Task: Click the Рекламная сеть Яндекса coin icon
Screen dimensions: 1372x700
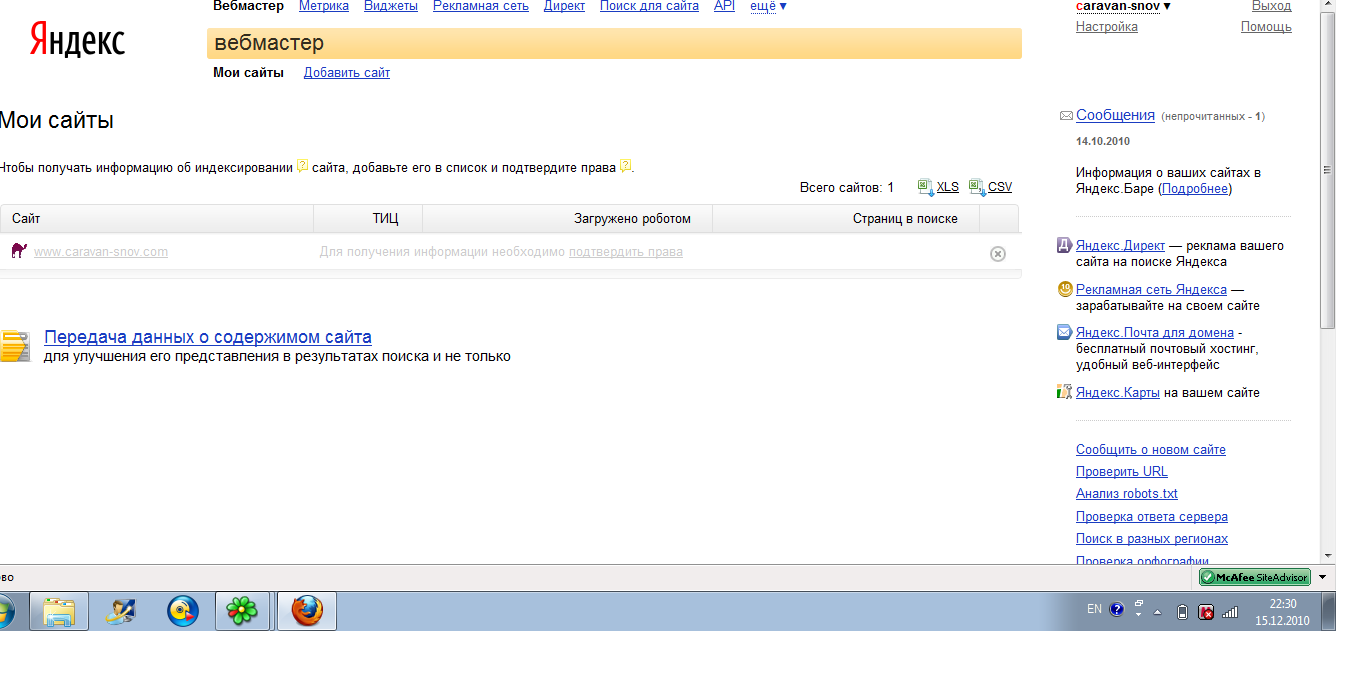Action: tap(1065, 289)
